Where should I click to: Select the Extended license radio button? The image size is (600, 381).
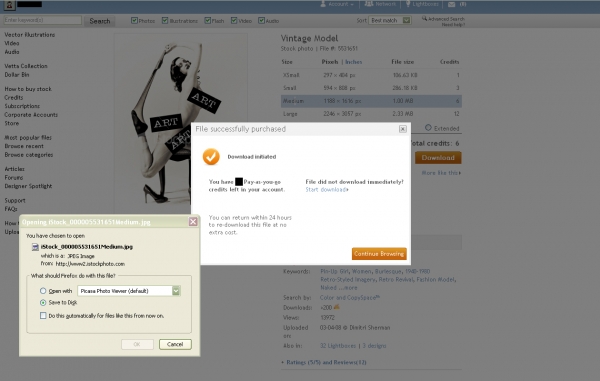[x=428, y=128]
